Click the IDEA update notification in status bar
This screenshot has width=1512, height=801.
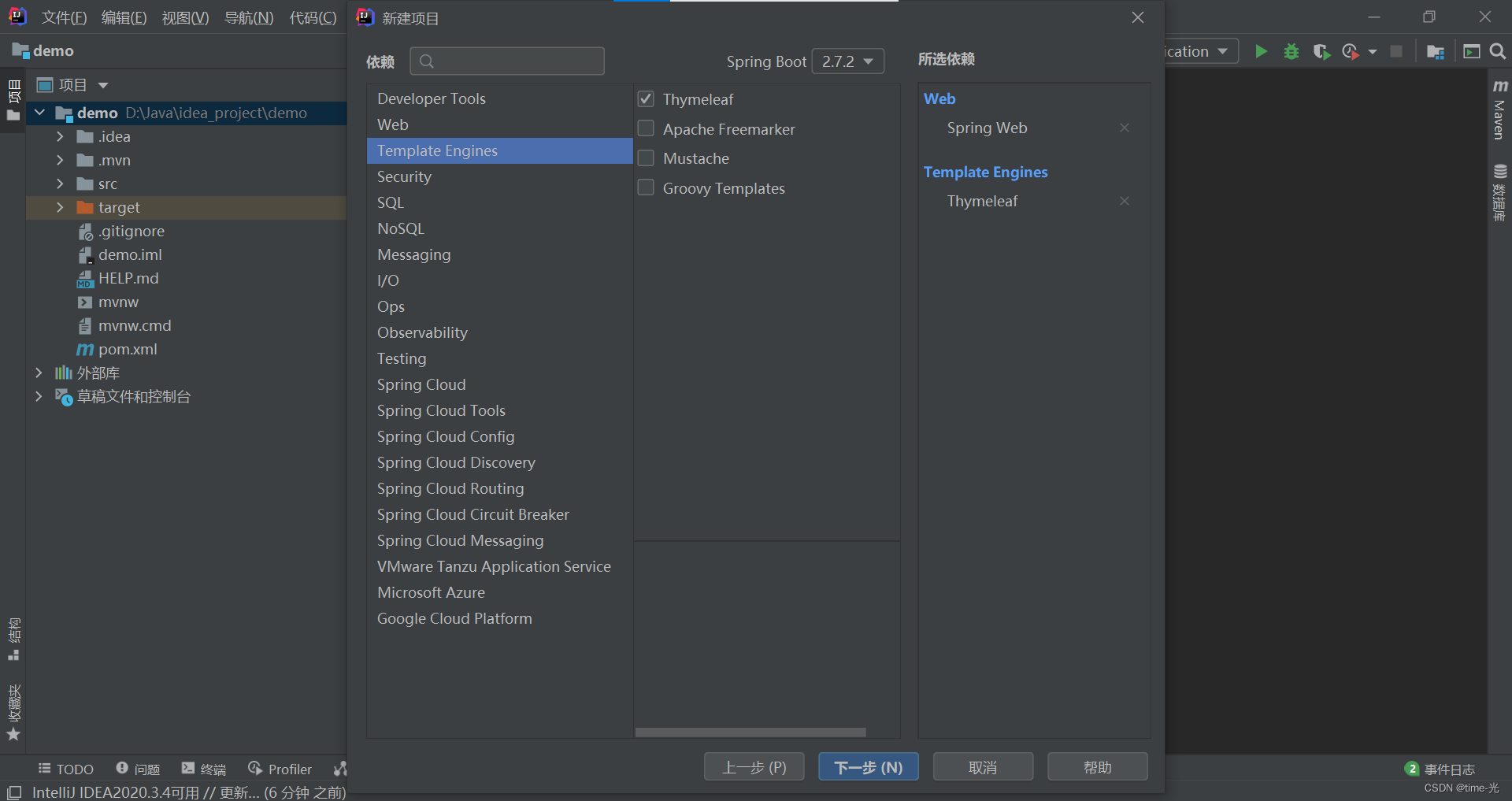click(189, 792)
